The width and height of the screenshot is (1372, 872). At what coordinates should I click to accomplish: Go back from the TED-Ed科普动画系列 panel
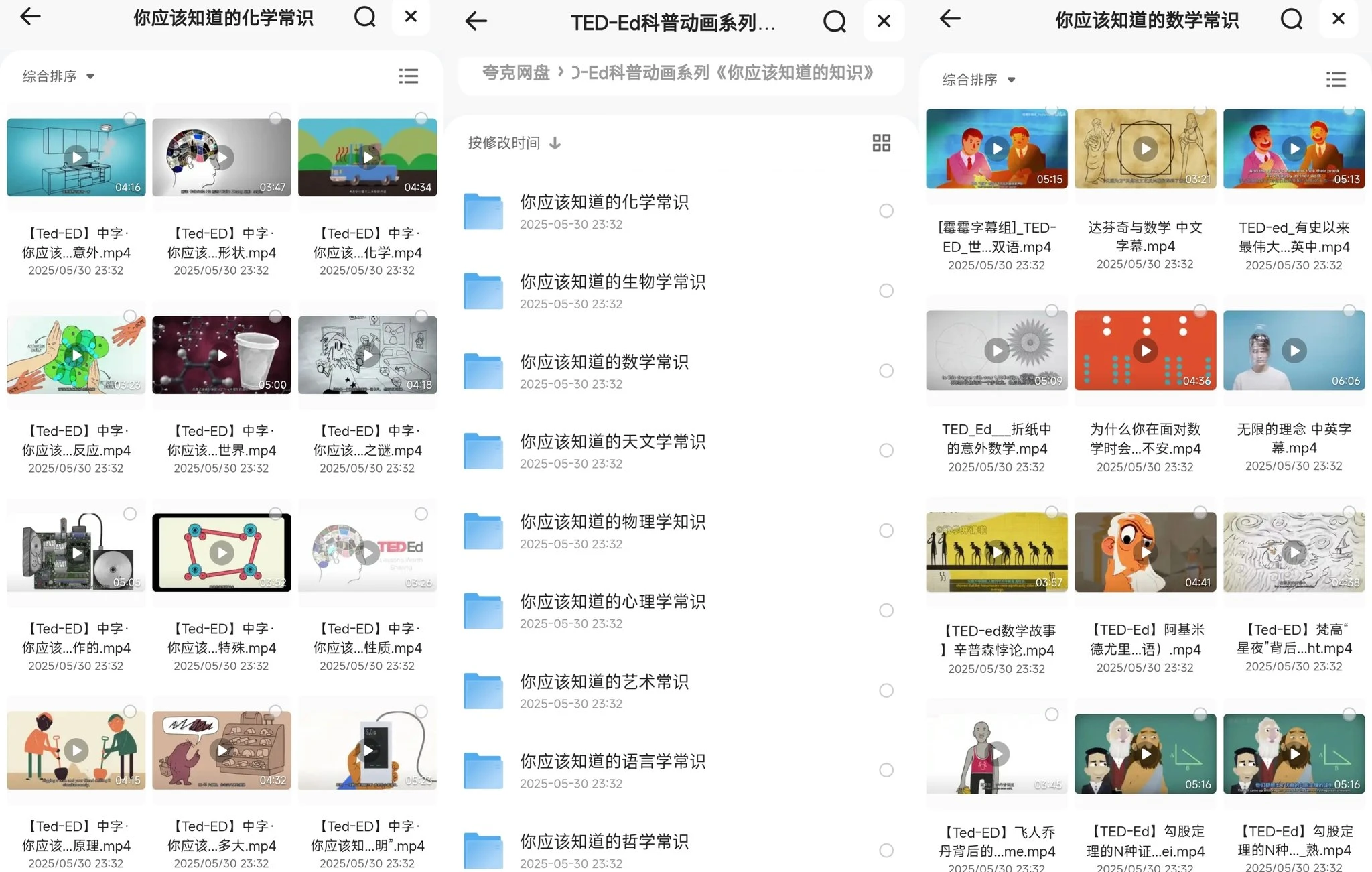coord(476,21)
